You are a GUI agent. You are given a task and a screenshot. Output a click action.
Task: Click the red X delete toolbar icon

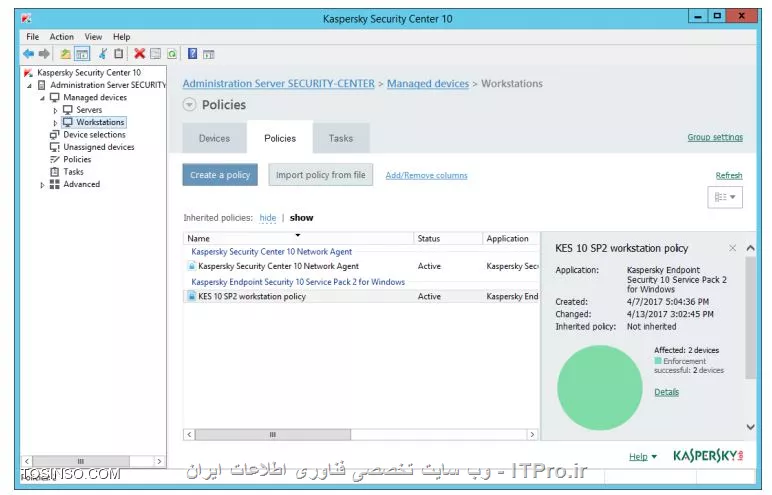[x=140, y=54]
